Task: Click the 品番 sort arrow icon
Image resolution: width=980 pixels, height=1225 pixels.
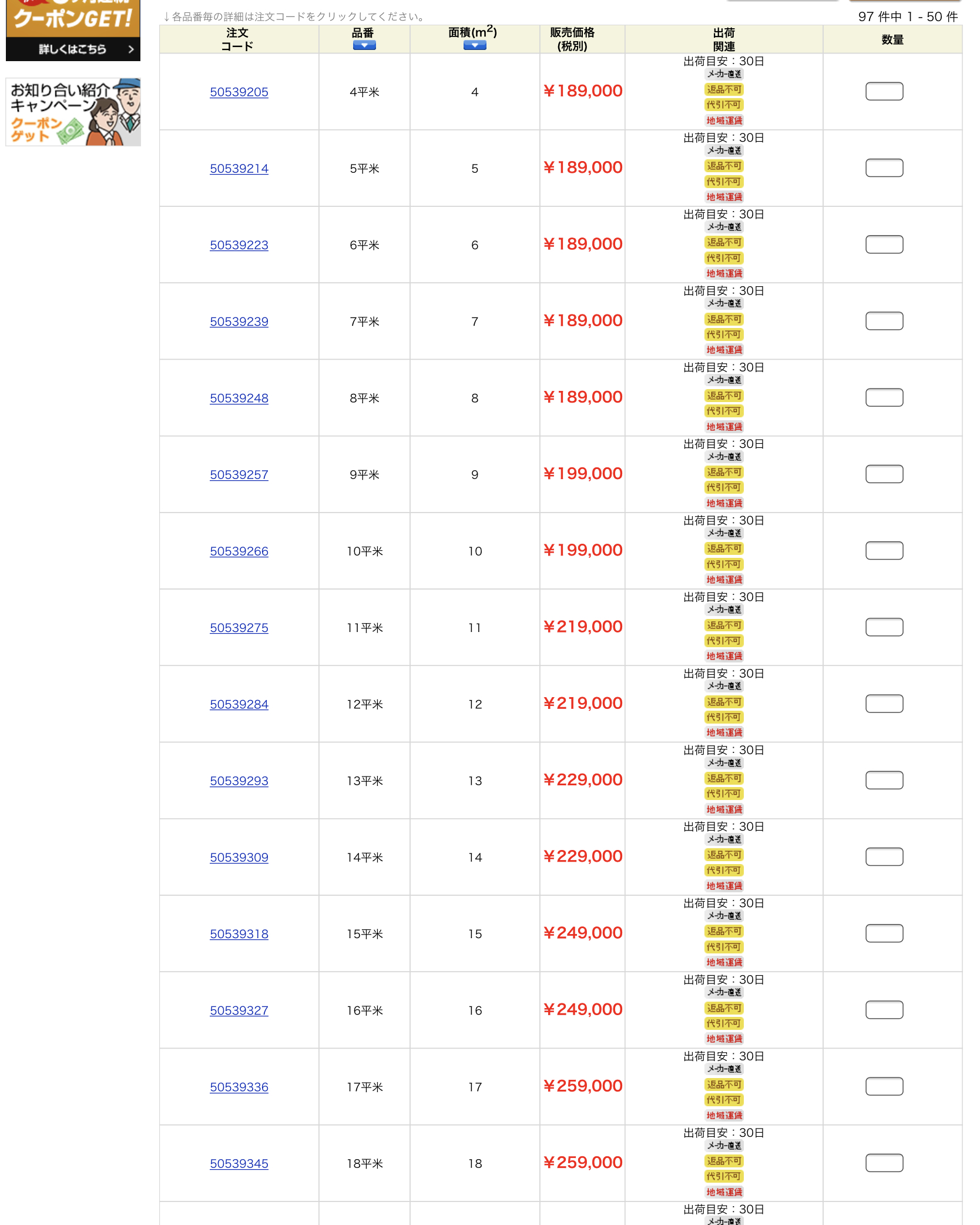Action: pyautogui.click(x=364, y=46)
